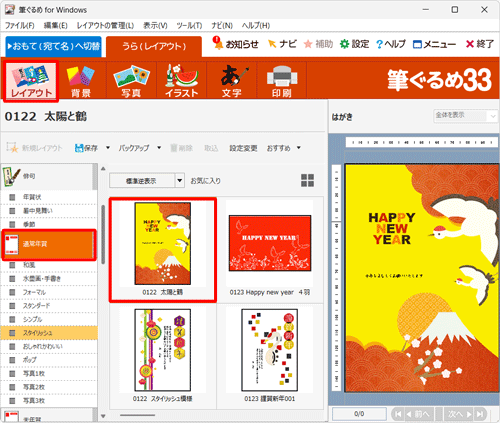
Task: Select the ポップ category
Action: point(49,360)
